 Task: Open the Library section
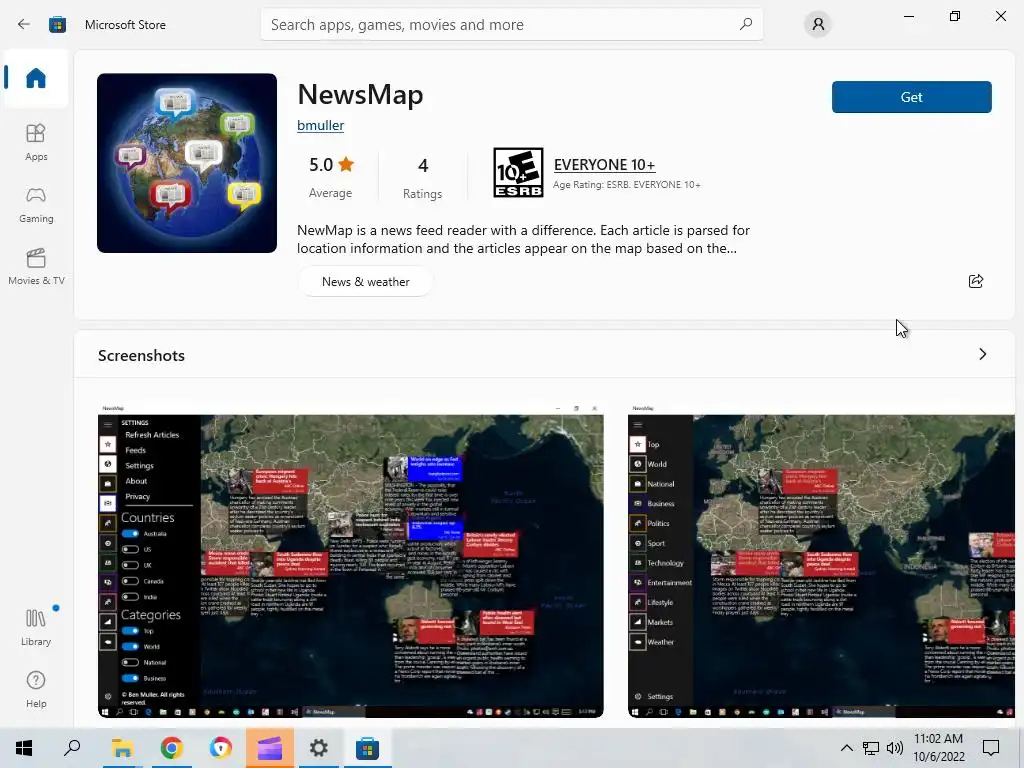click(36, 627)
